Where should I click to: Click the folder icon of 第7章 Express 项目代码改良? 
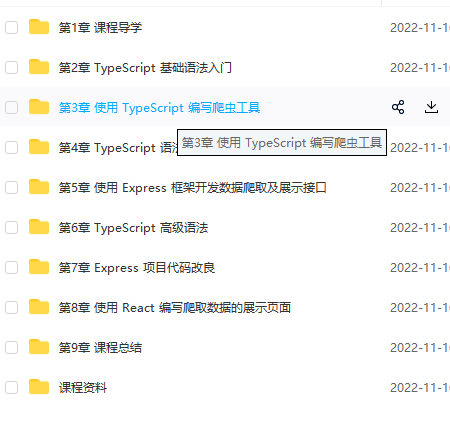pos(39,267)
